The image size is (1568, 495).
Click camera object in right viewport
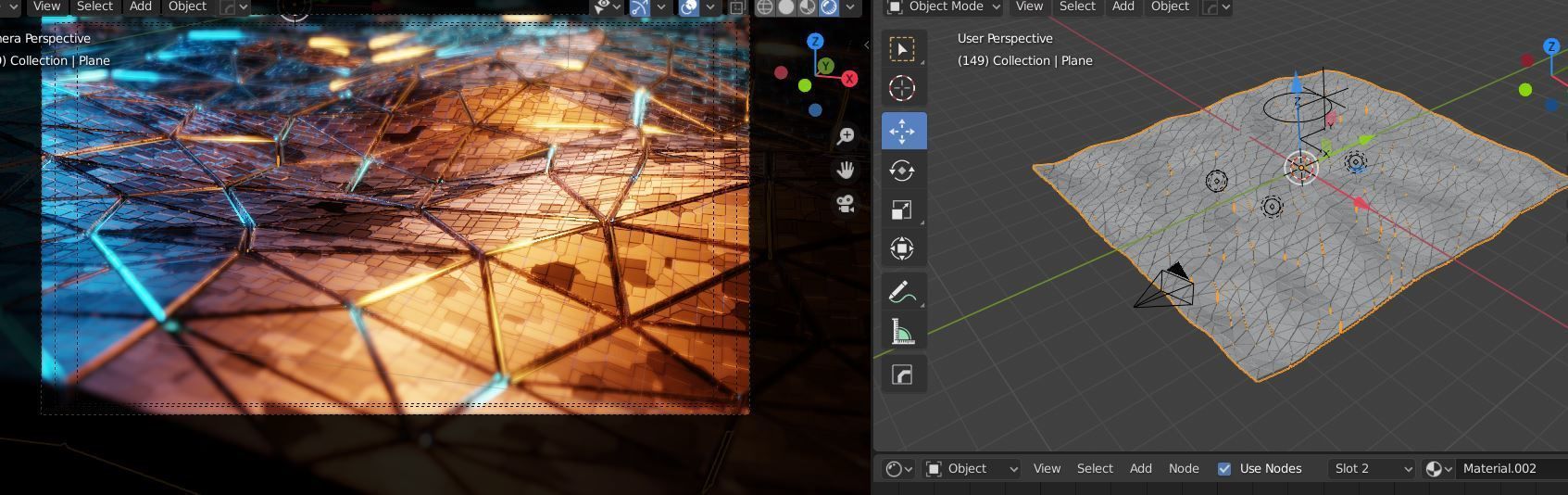1165,287
